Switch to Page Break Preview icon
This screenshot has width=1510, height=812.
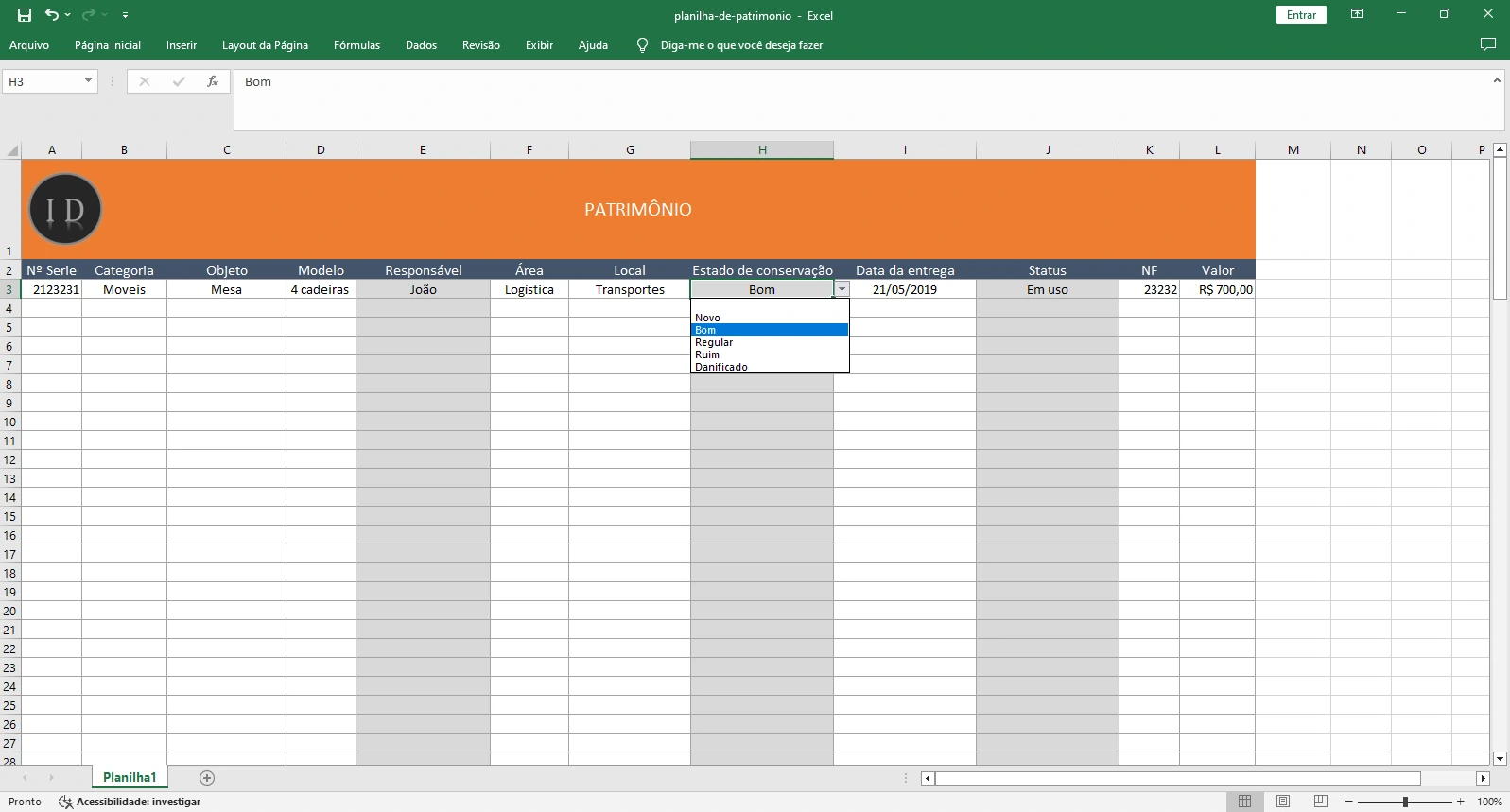point(1321,802)
